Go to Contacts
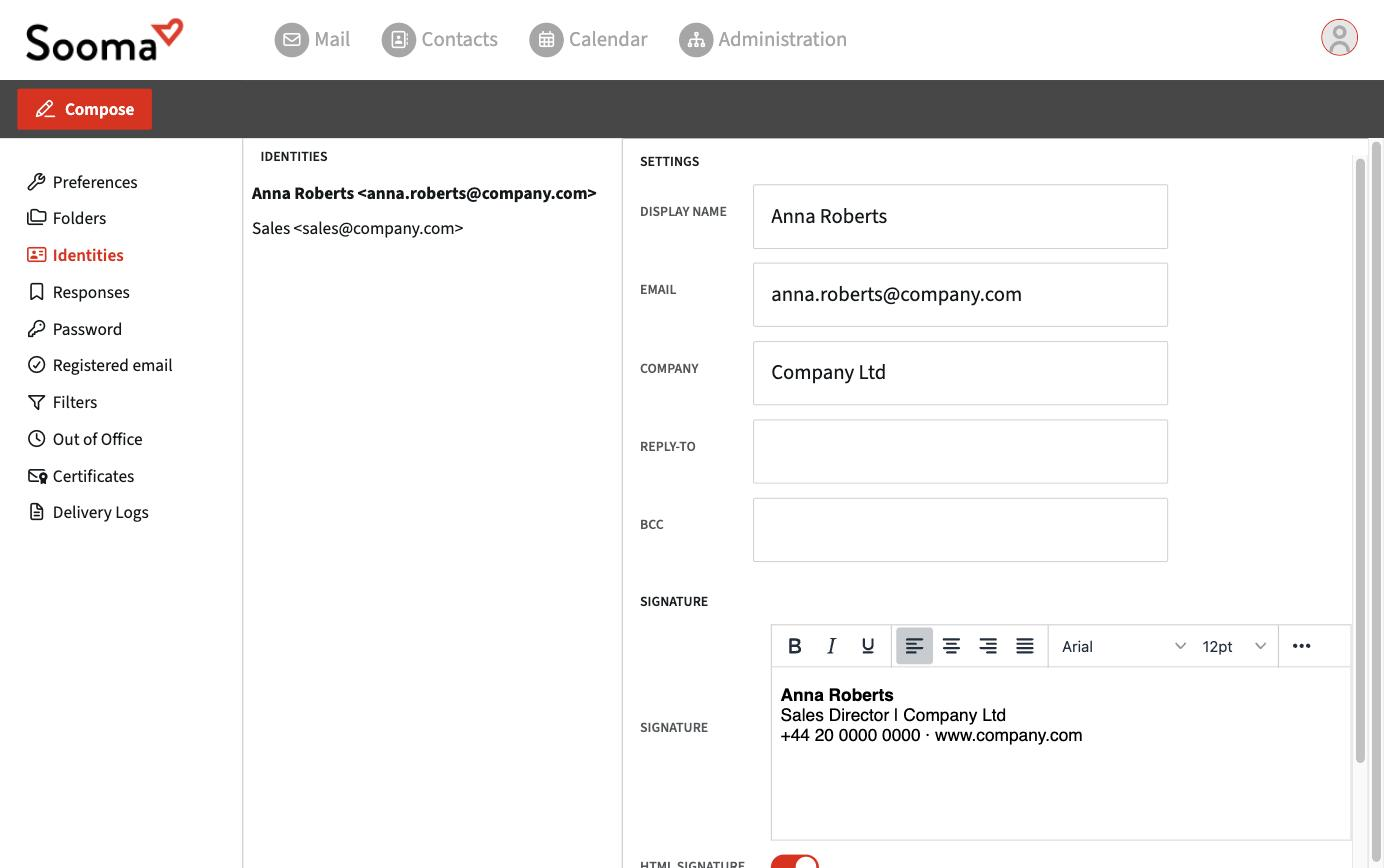This screenshot has height=868, width=1384. [440, 40]
